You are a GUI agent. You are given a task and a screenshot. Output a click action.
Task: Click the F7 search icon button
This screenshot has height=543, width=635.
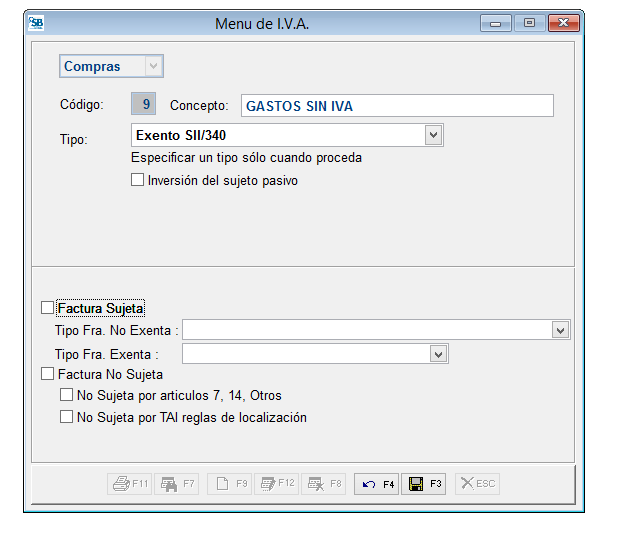[x=176, y=484]
